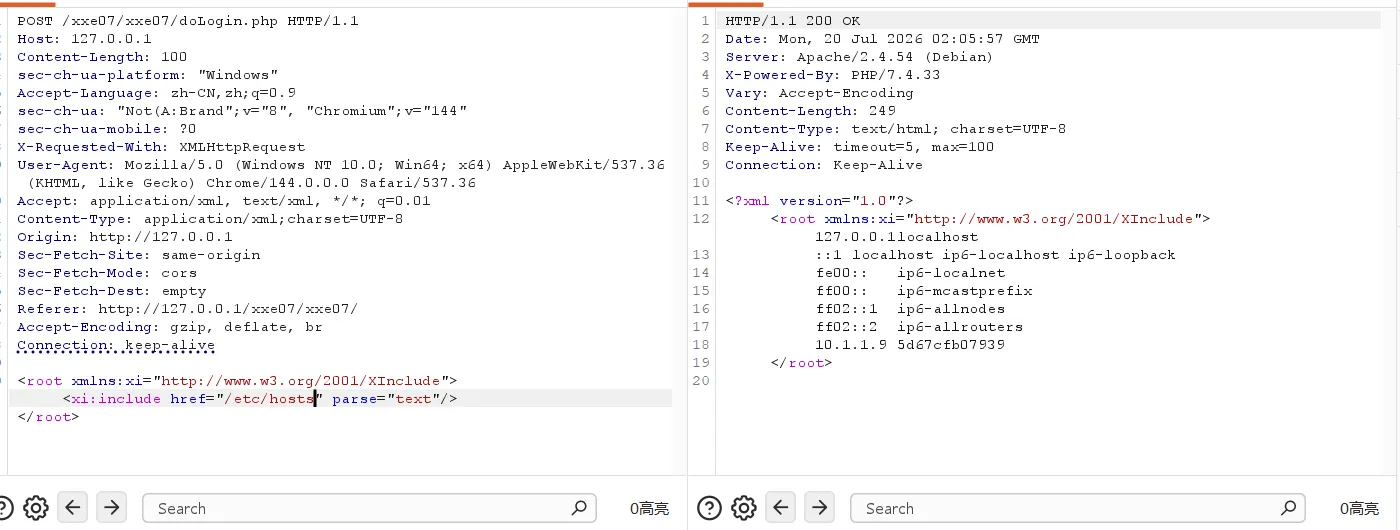Click the Server: Apache/2.4.54 (Debian) header

coord(860,57)
